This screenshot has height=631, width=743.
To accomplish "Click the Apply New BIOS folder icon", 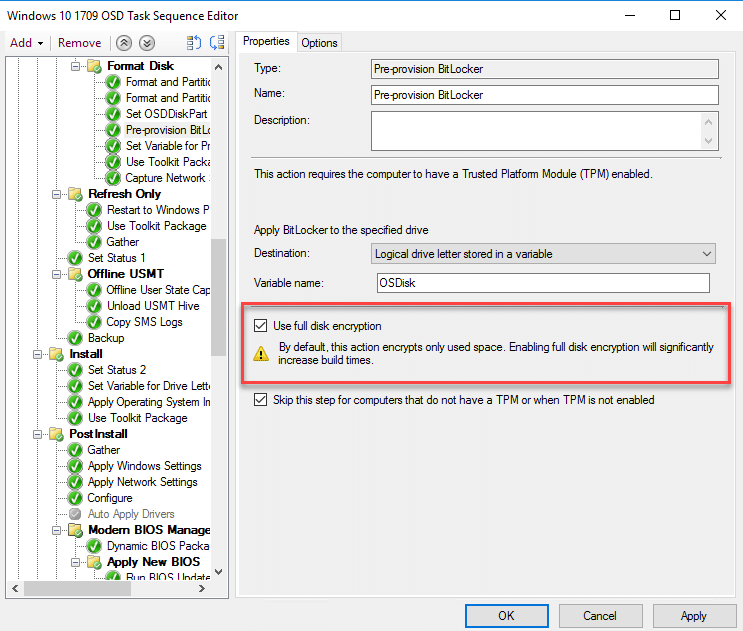I will tap(94, 562).
